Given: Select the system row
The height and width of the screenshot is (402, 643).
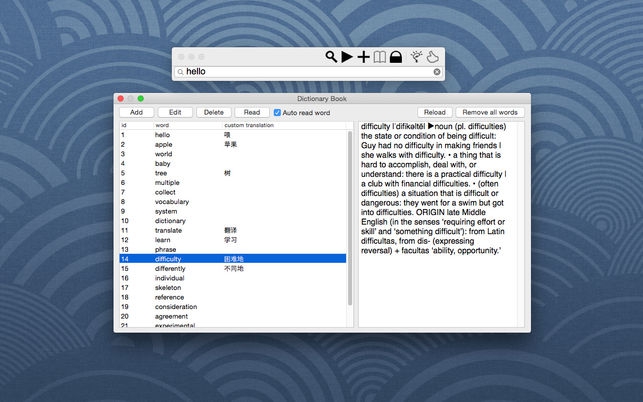Looking at the screenshot, I should pyautogui.click(x=233, y=211).
